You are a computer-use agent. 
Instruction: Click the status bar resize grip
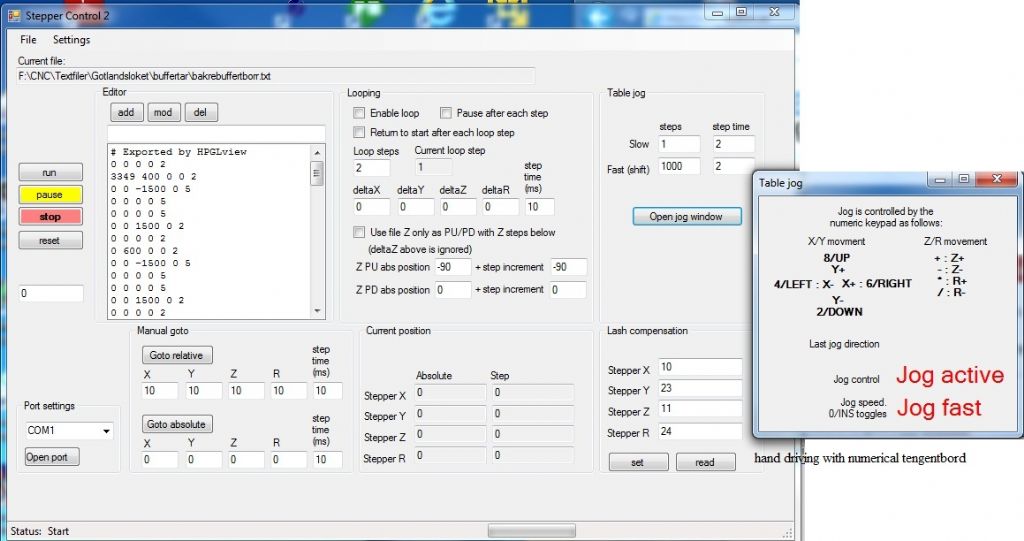788,533
